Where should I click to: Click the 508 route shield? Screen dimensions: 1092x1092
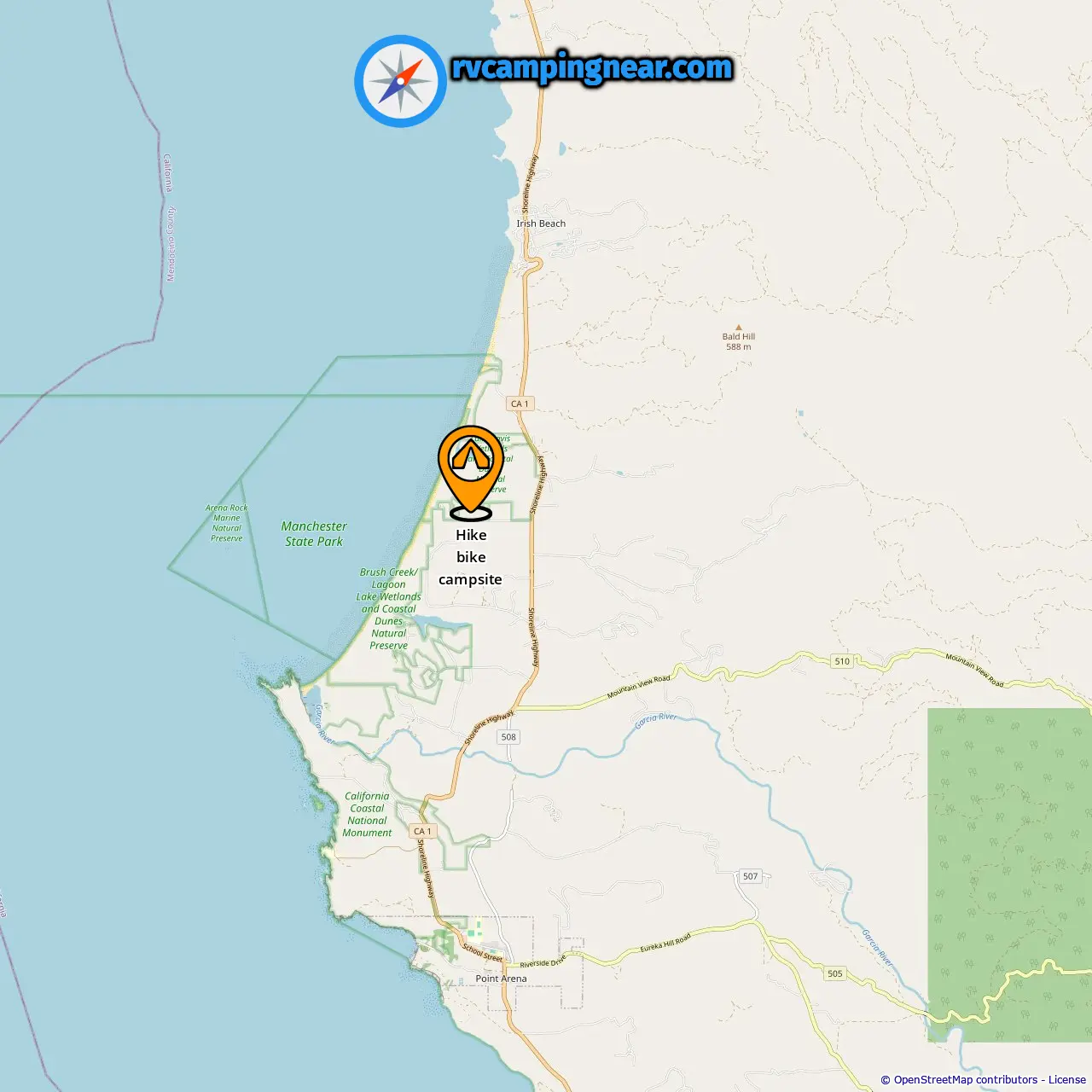pyautogui.click(x=508, y=737)
